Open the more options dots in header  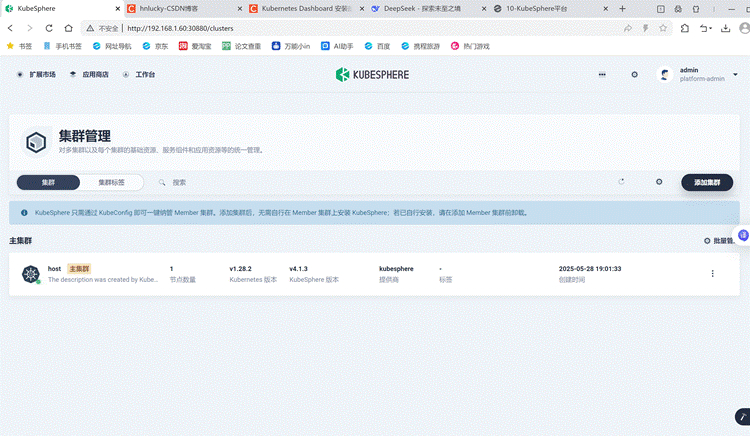tap(602, 75)
